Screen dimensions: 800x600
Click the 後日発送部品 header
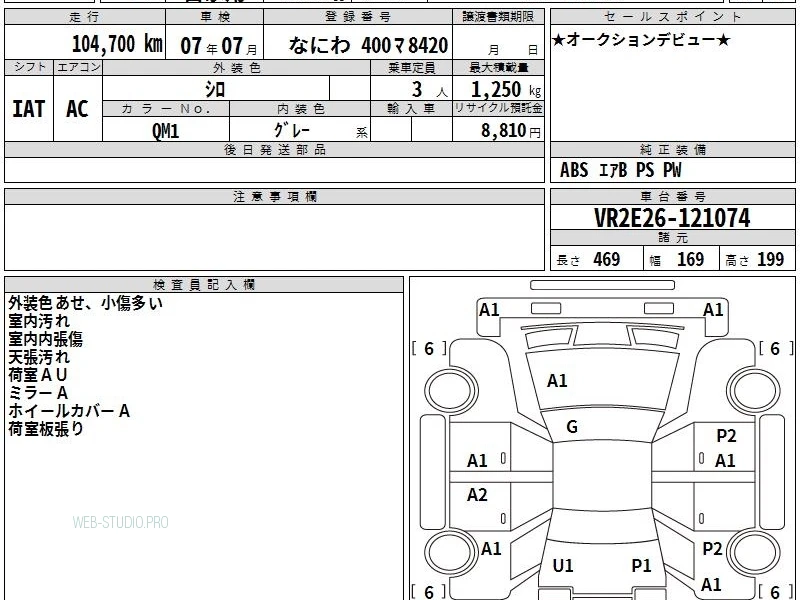[274, 149]
